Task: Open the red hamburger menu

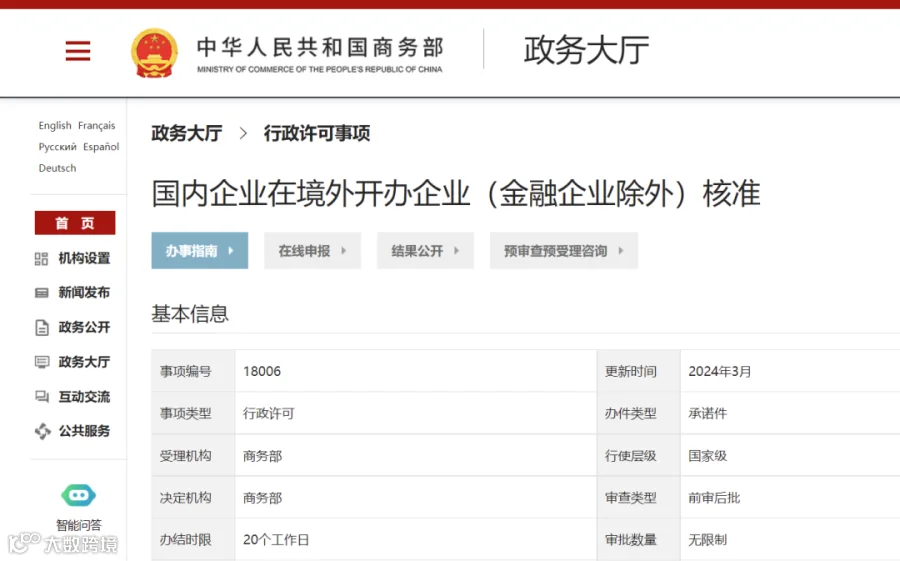Action: click(x=77, y=51)
